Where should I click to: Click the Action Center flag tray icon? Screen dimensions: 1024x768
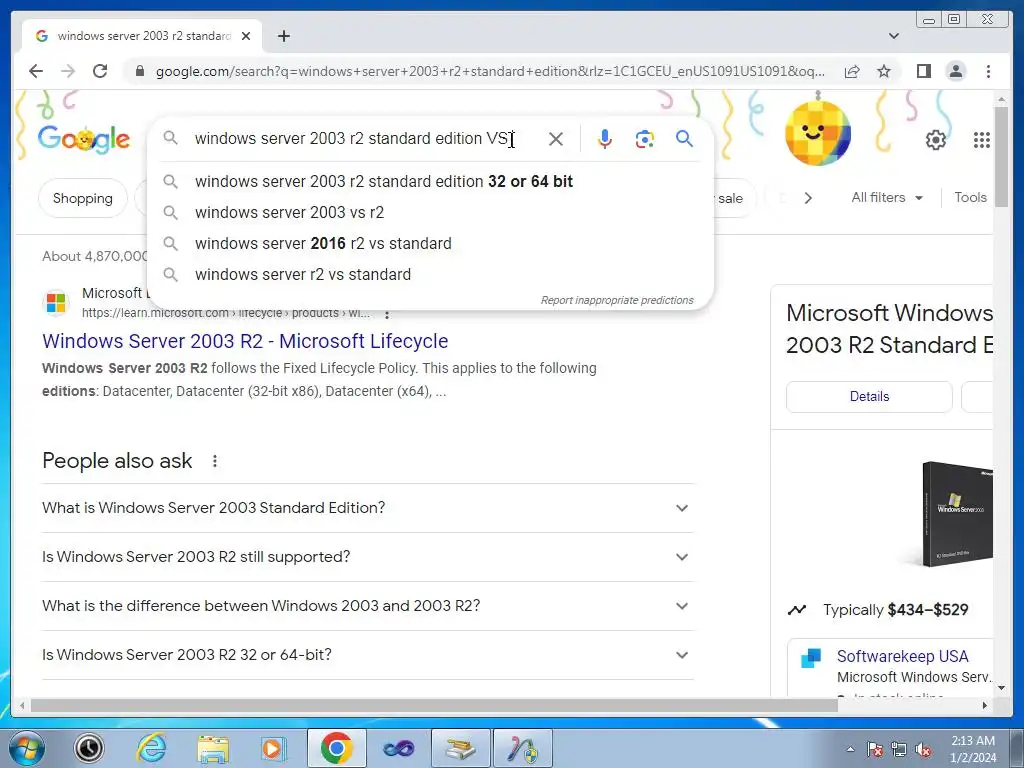coord(874,750)
